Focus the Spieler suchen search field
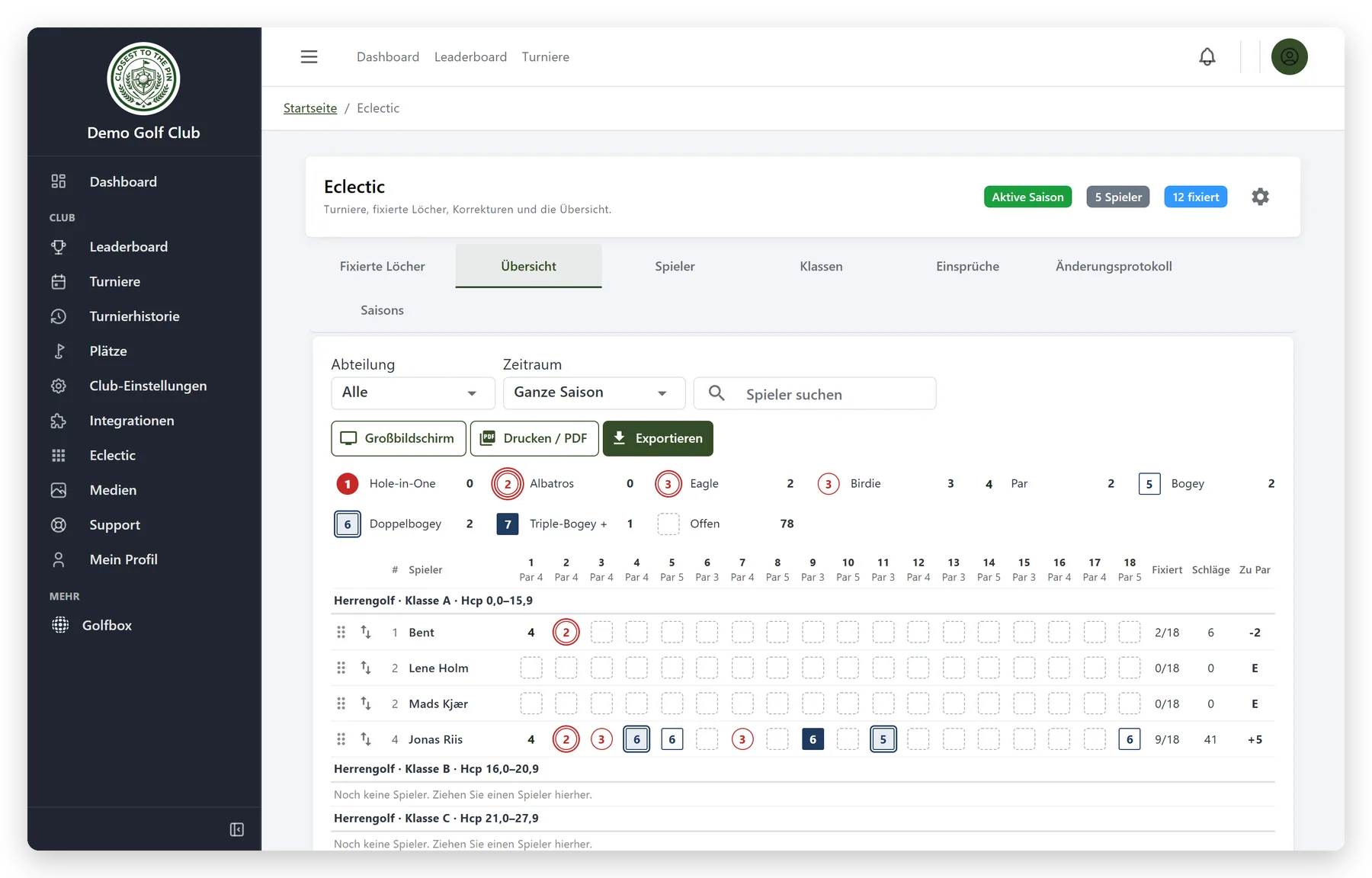The height and width of the screenshot is (878, 1372). [x=815, y=393]
